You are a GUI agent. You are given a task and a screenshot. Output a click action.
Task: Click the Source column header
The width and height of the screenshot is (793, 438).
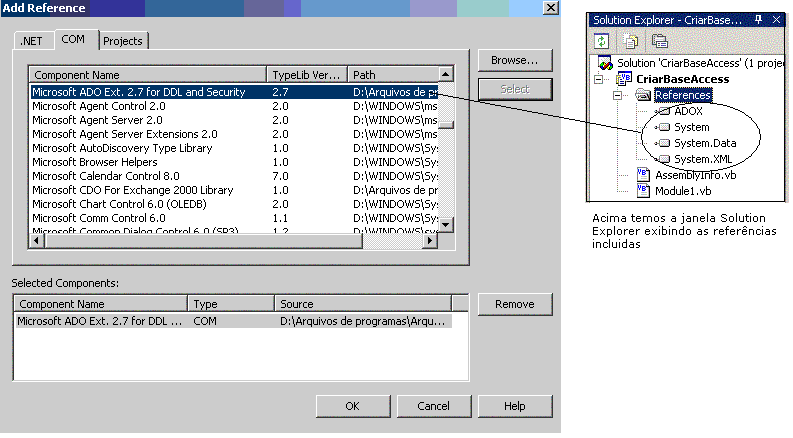coord(363,304)
